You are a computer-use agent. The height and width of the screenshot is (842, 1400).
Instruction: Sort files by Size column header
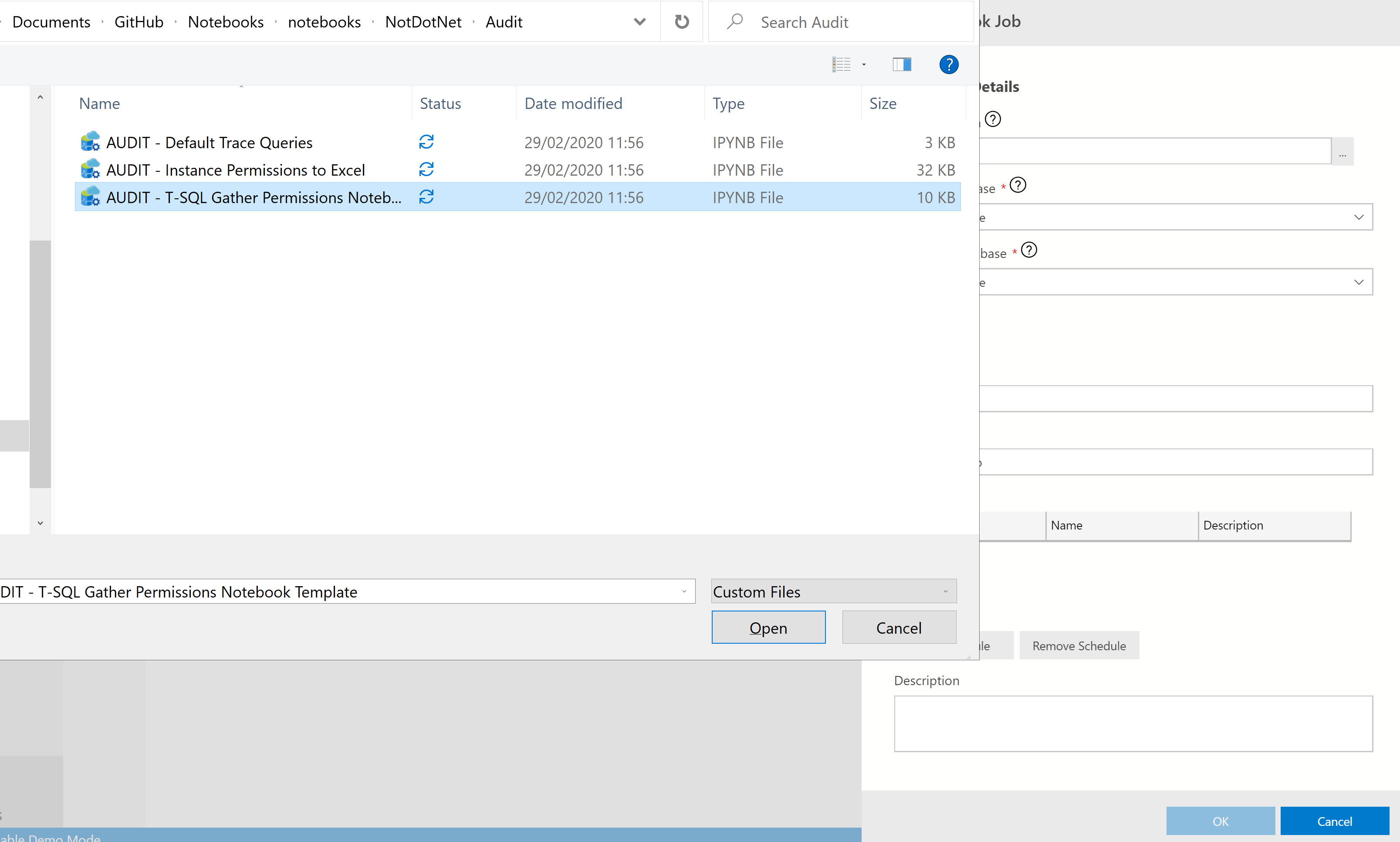(883, 103)
